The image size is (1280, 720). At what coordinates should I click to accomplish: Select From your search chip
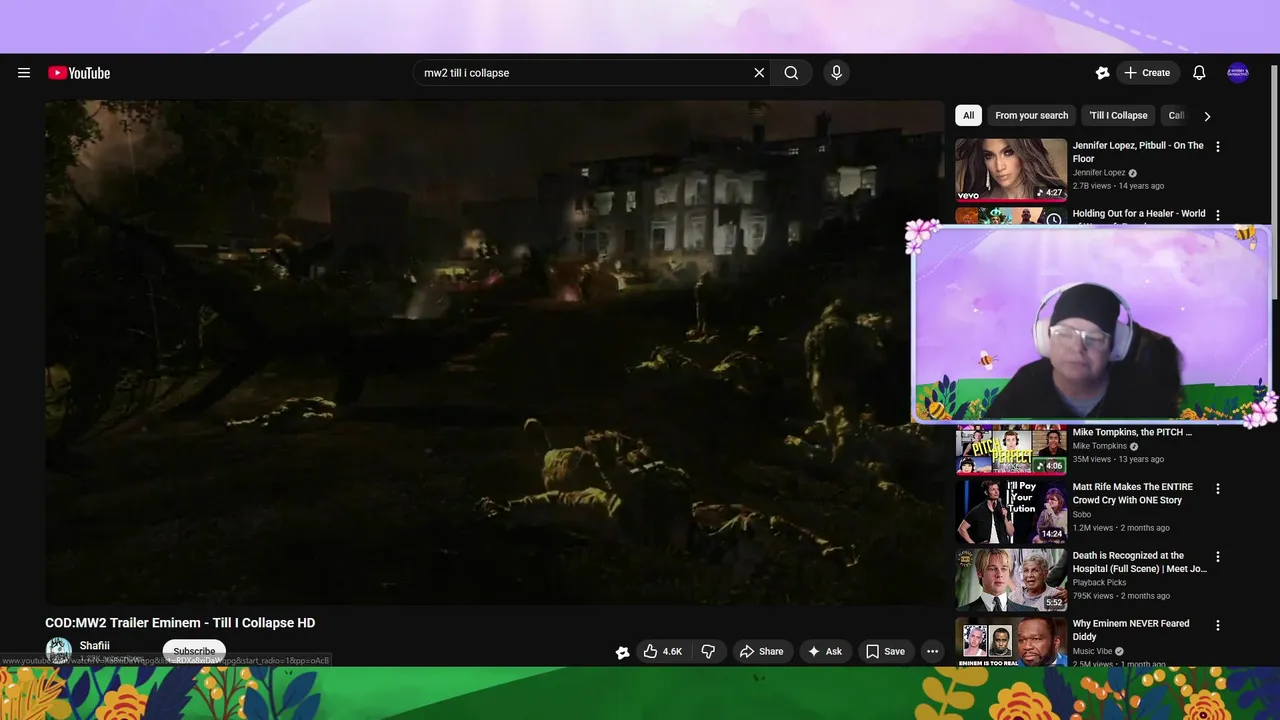(x=1031, y=115)
